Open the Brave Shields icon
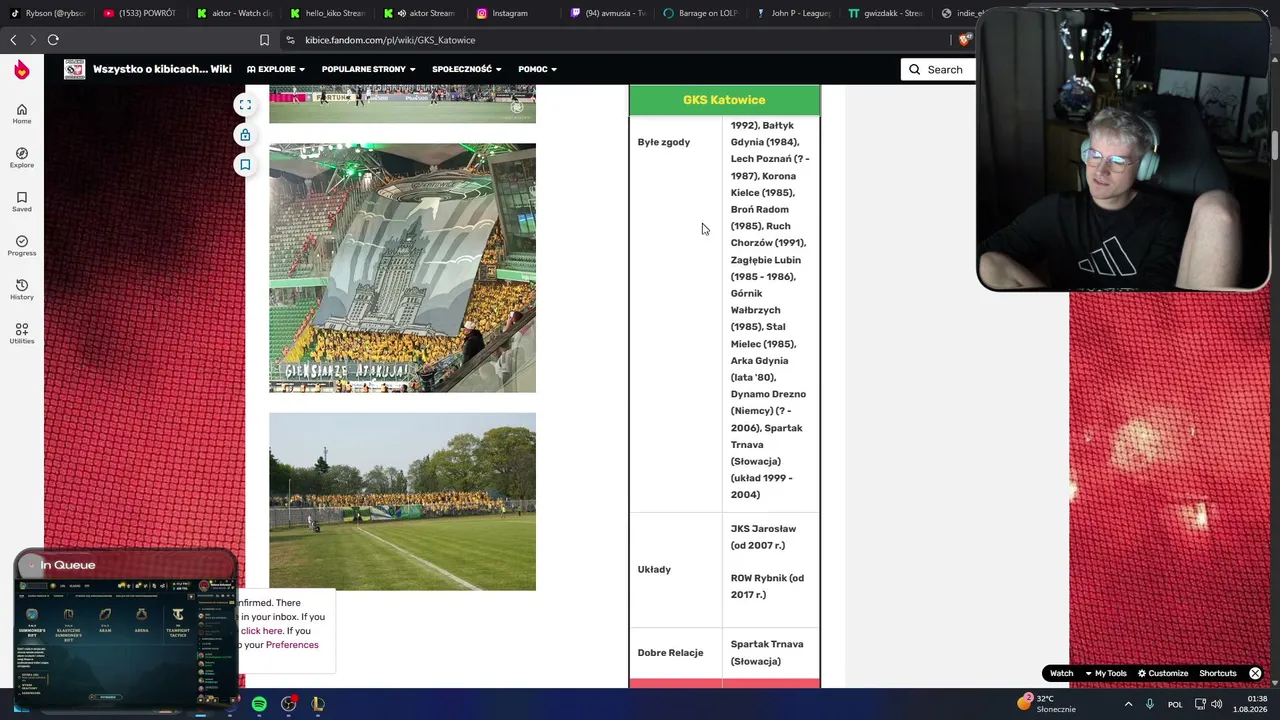The image size is (1280, 720). pyautogui.click(x=964, y=40)
